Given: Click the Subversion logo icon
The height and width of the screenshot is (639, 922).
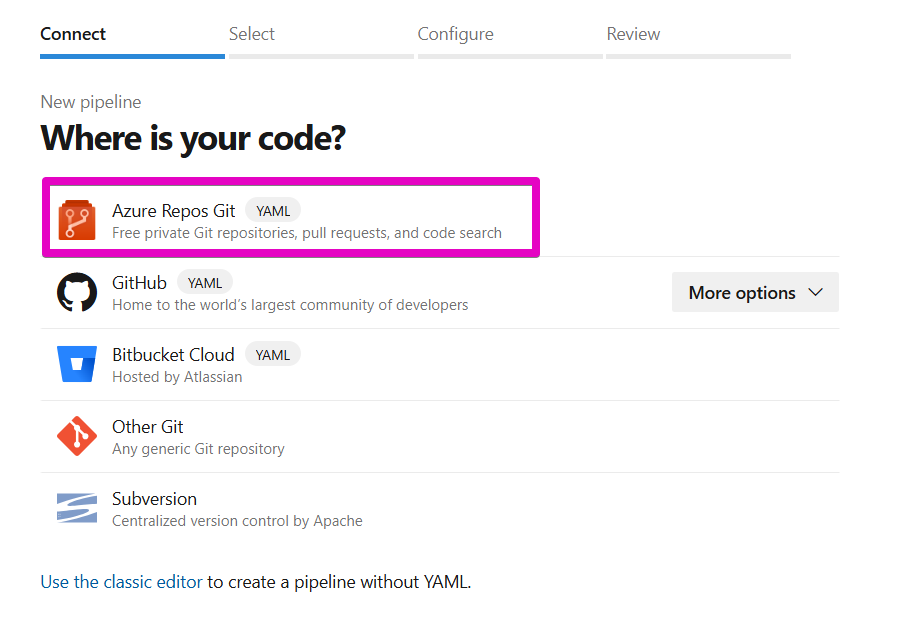Looking at the screenshot, I should point(77,508).
